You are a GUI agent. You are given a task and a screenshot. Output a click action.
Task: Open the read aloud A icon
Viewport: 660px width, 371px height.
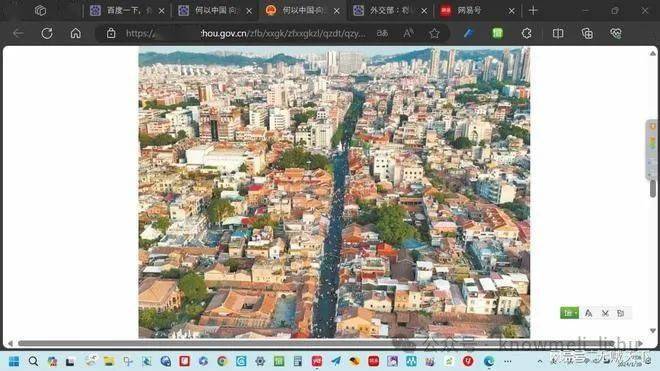coord(408,33)
